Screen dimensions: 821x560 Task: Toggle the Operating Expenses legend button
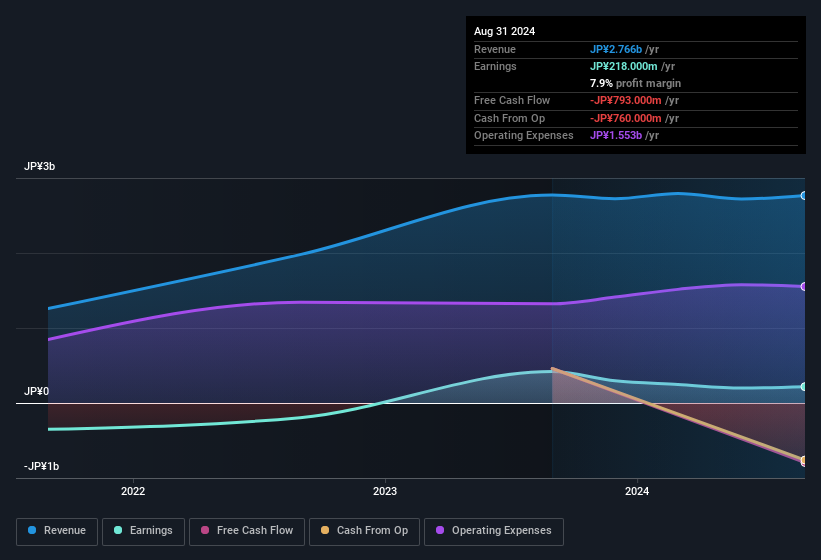click(494, 531)
